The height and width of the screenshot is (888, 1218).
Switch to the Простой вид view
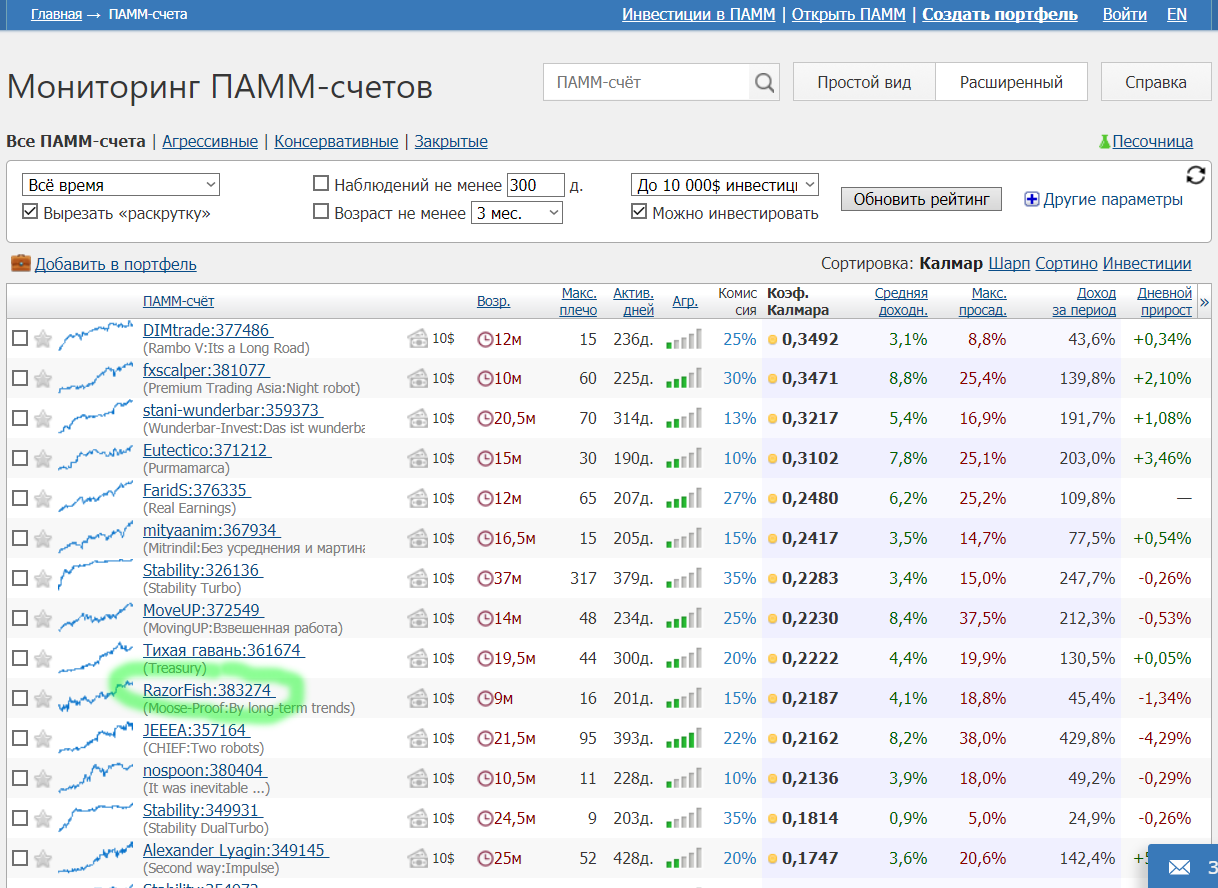(864, 82)
